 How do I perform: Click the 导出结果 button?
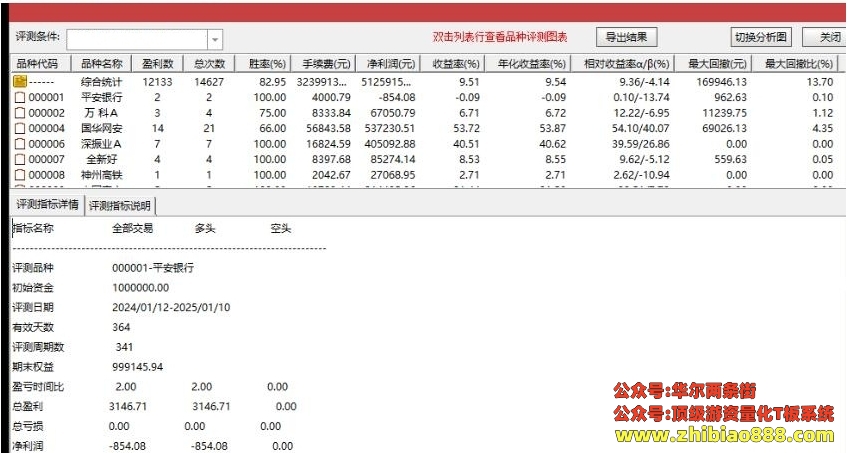pyautogui.click(x=626, y=37)
